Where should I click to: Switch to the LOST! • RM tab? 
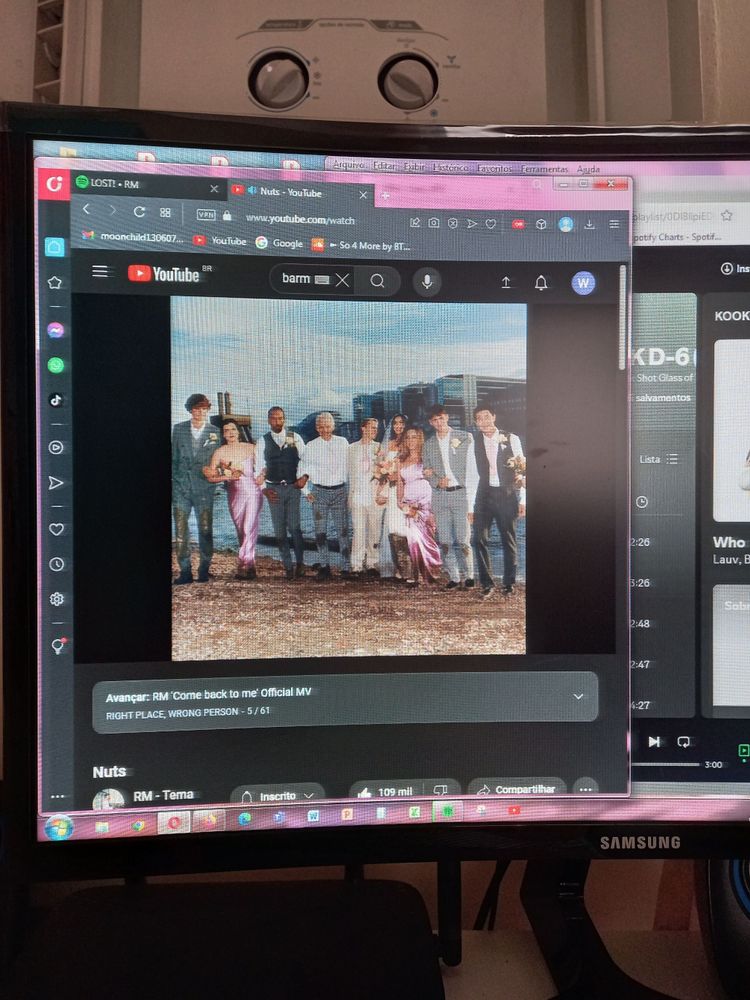pos(147,185)
